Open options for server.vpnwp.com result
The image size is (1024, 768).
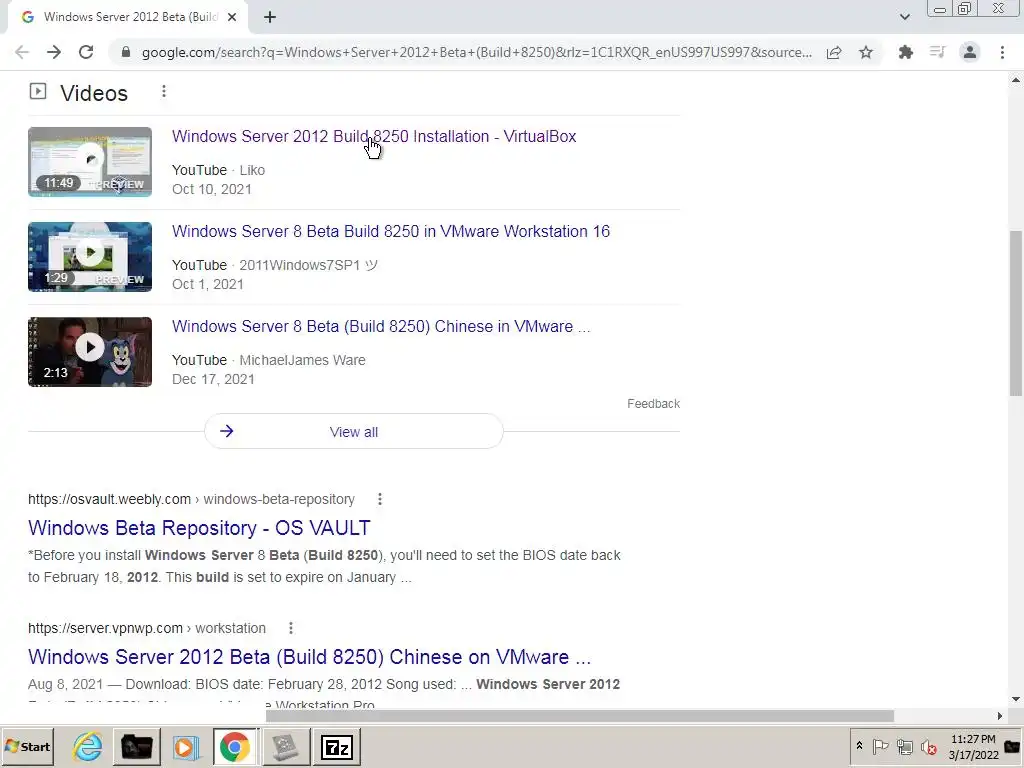click(x=291, y=628)
